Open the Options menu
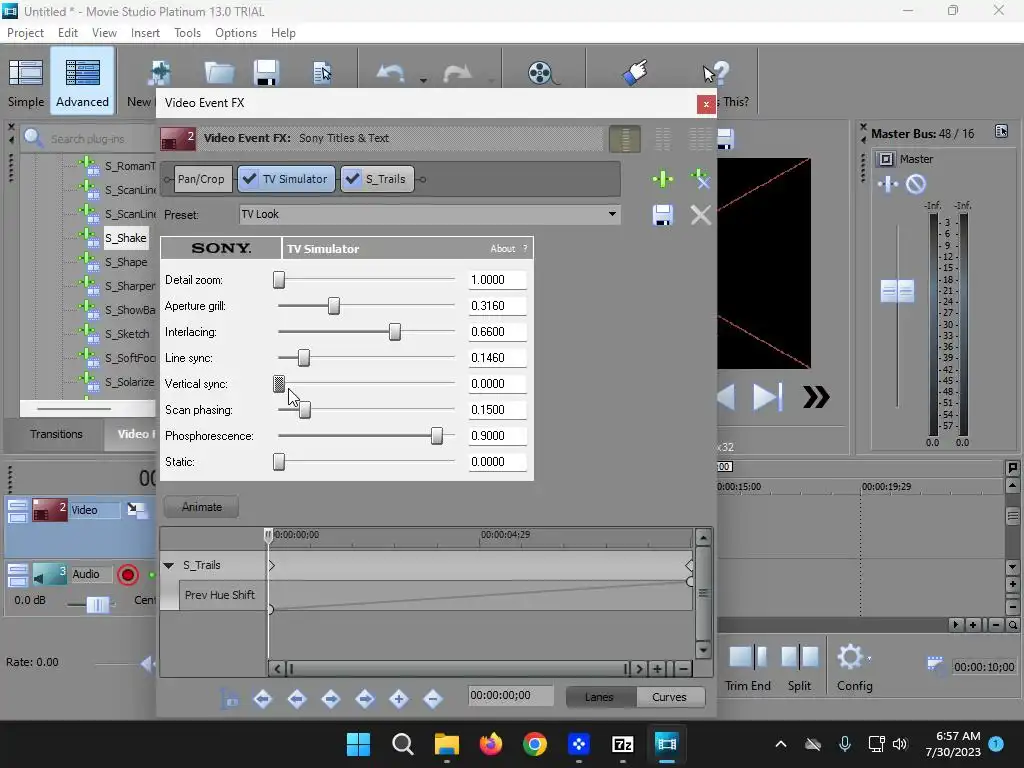 click(236, 33)
